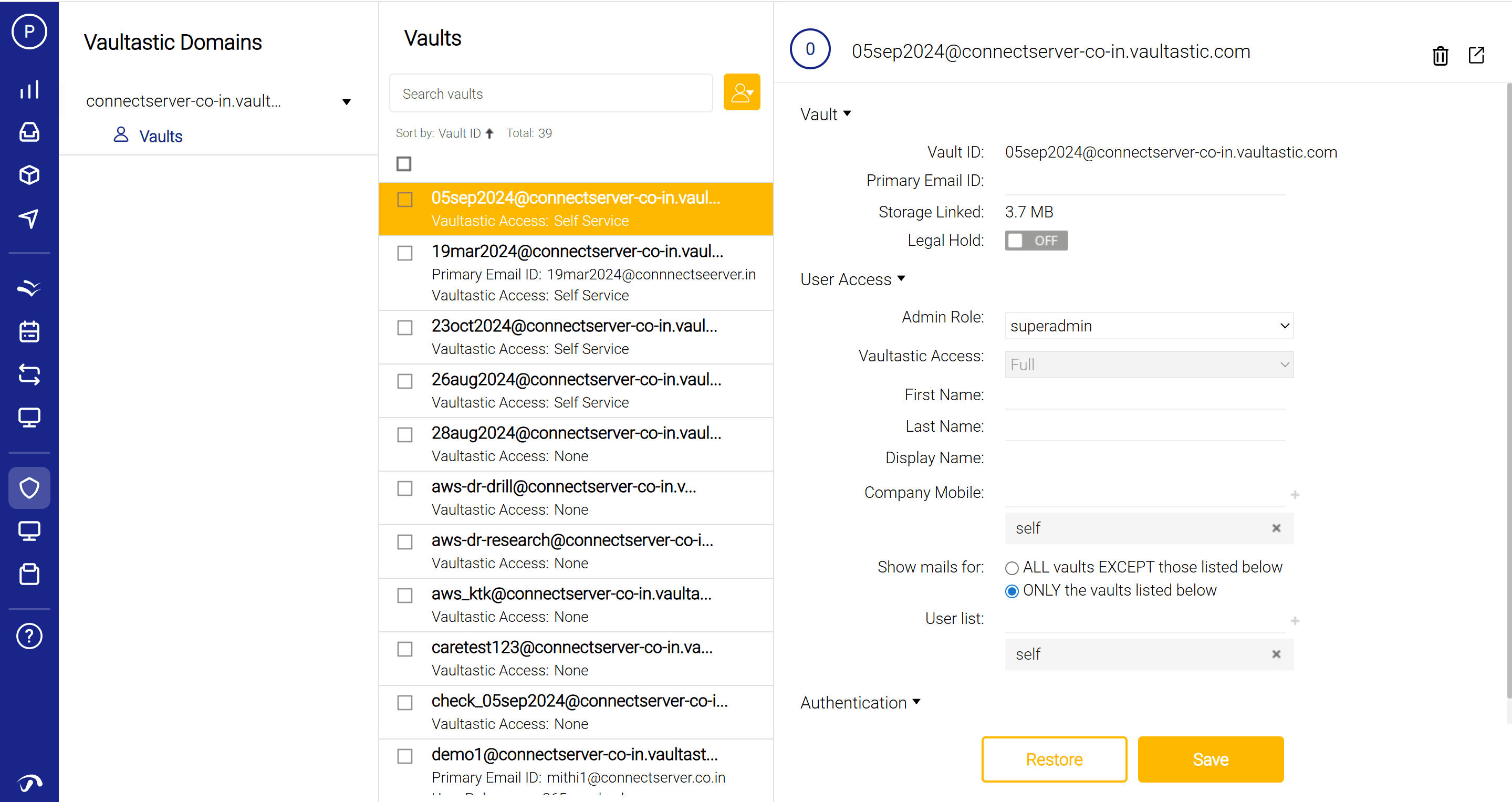Screen dimensions: 1512x802
Task: Open the shield icon in sidebar
Action: coord(29,487)
